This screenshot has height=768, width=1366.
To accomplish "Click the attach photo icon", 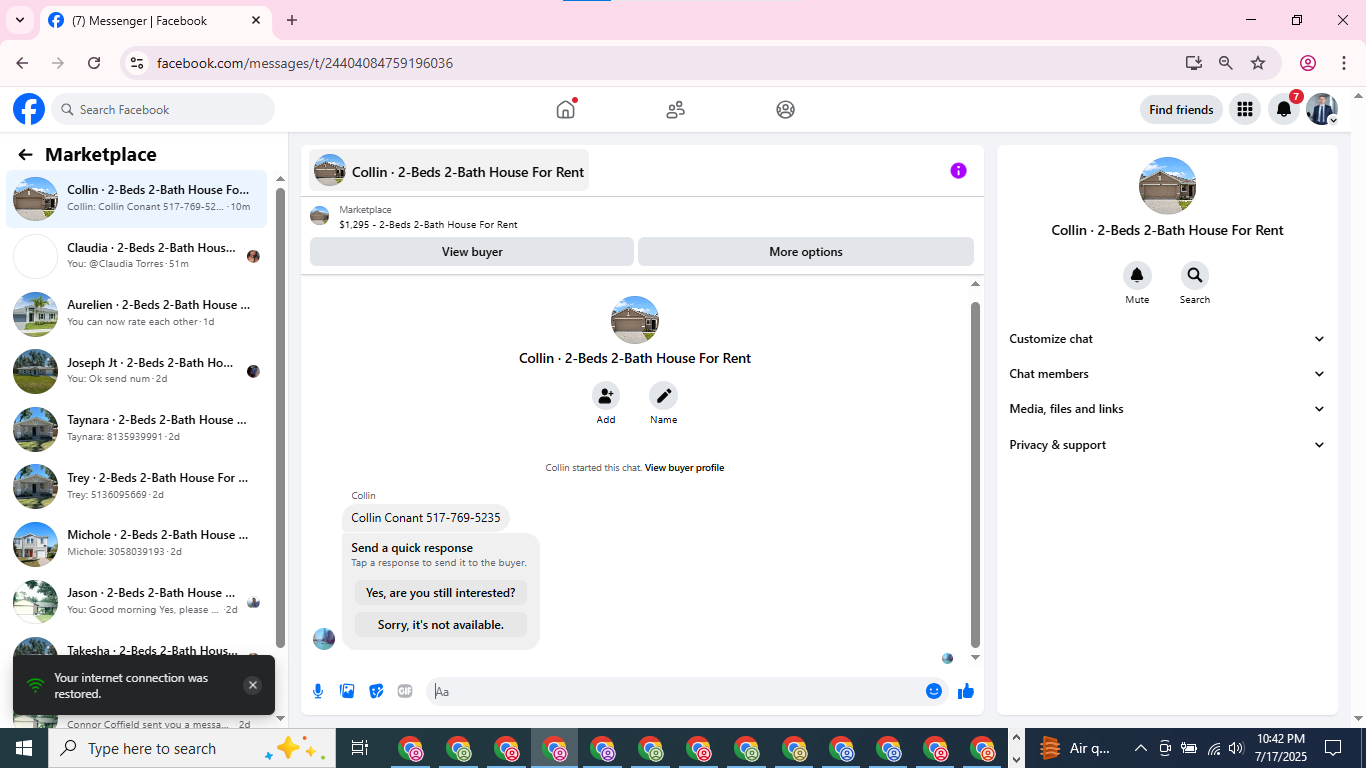I will [x=347, y=691].
